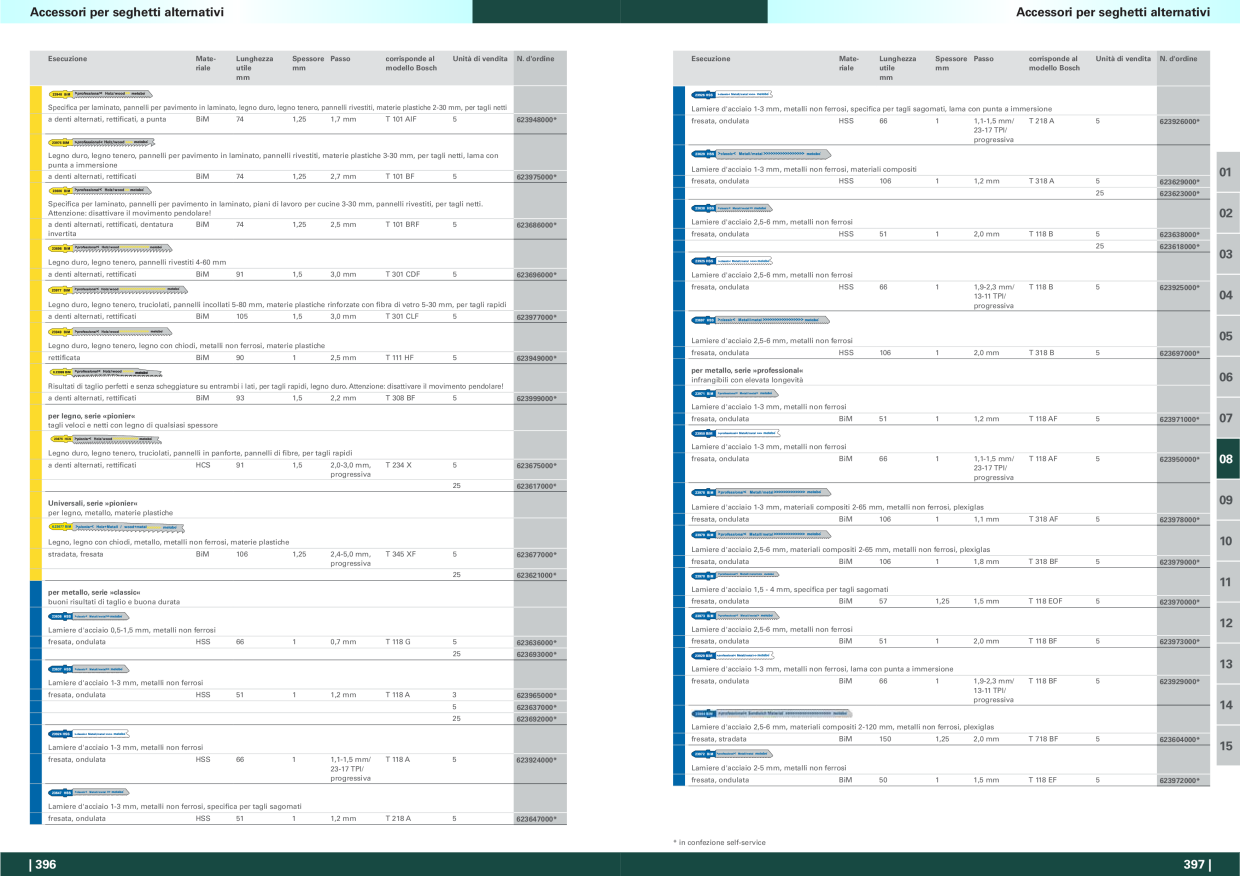Viewport: 1240px width, 876px height.
Task: Click Bosch model T 301 CDF
Action: pyautogui.click(x=403, y=274)
